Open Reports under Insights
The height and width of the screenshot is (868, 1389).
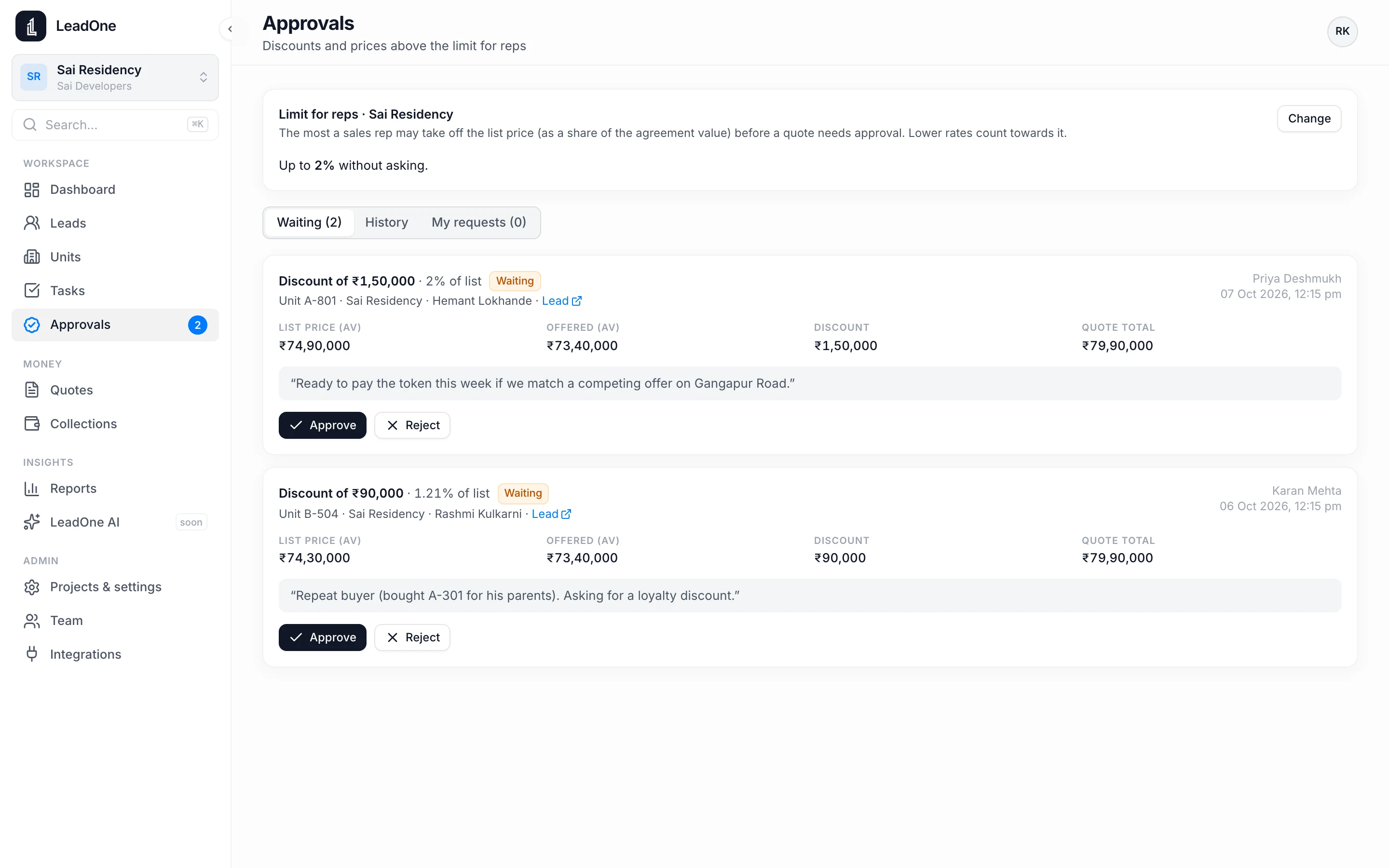point(115,488)
